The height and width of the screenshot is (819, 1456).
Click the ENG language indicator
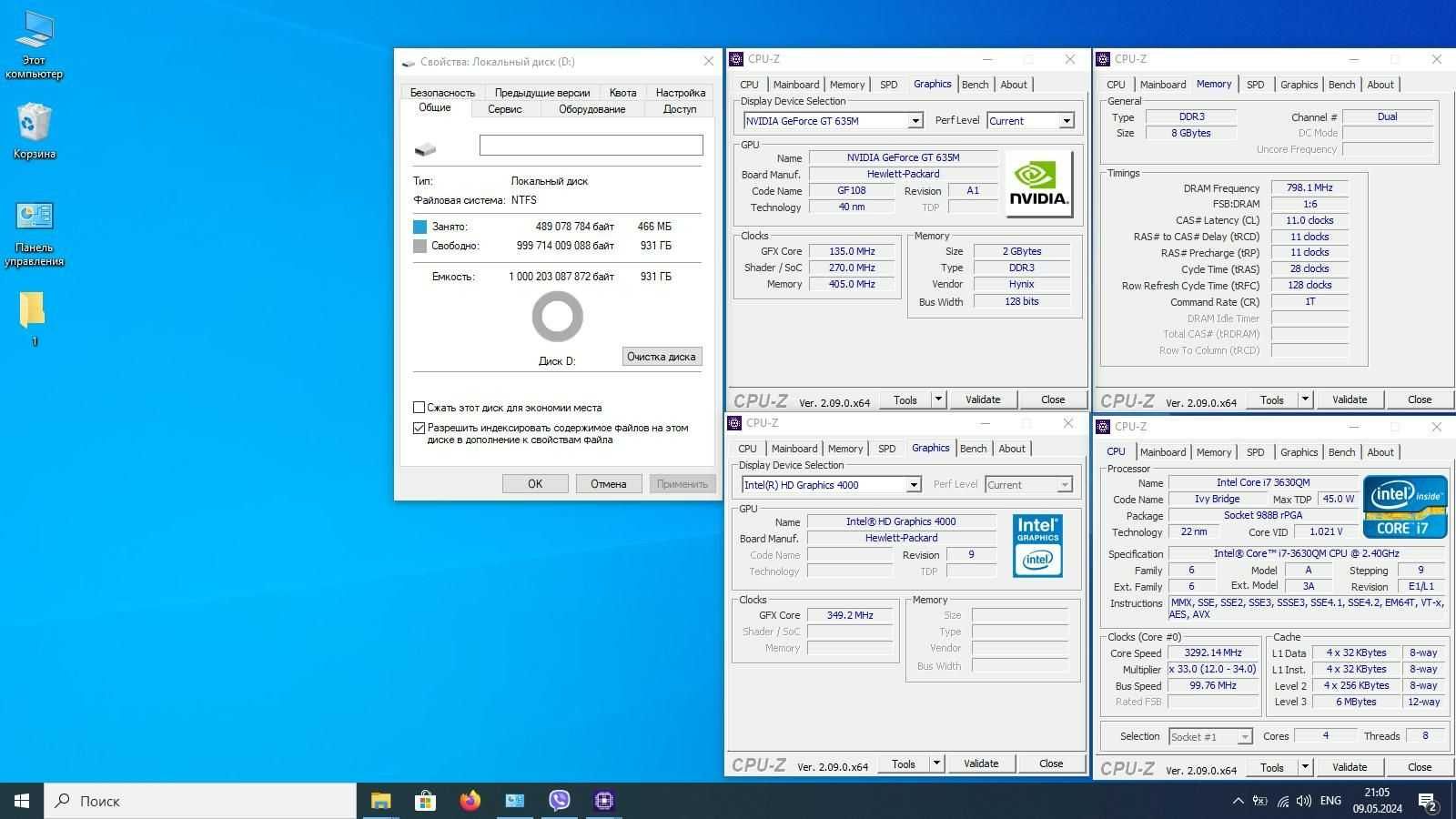tap(1330, 801)
